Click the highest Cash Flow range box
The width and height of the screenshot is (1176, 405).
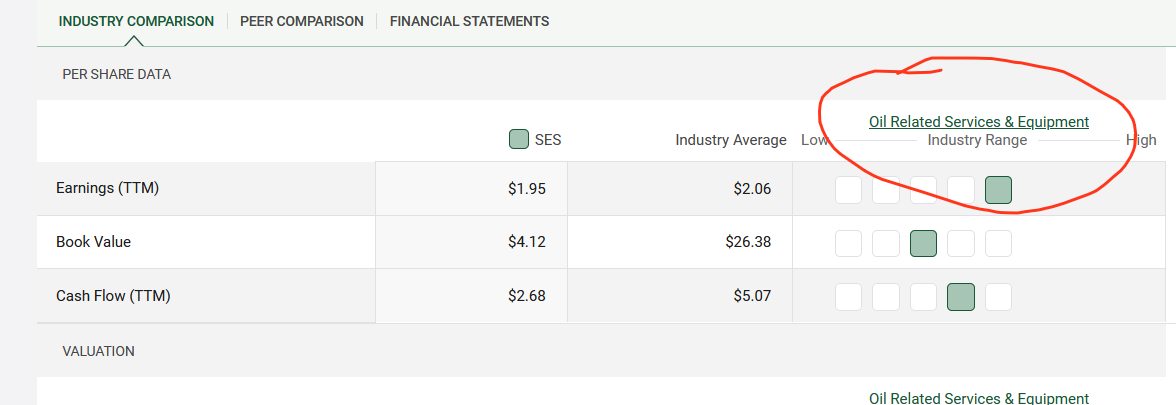[998, 297]
